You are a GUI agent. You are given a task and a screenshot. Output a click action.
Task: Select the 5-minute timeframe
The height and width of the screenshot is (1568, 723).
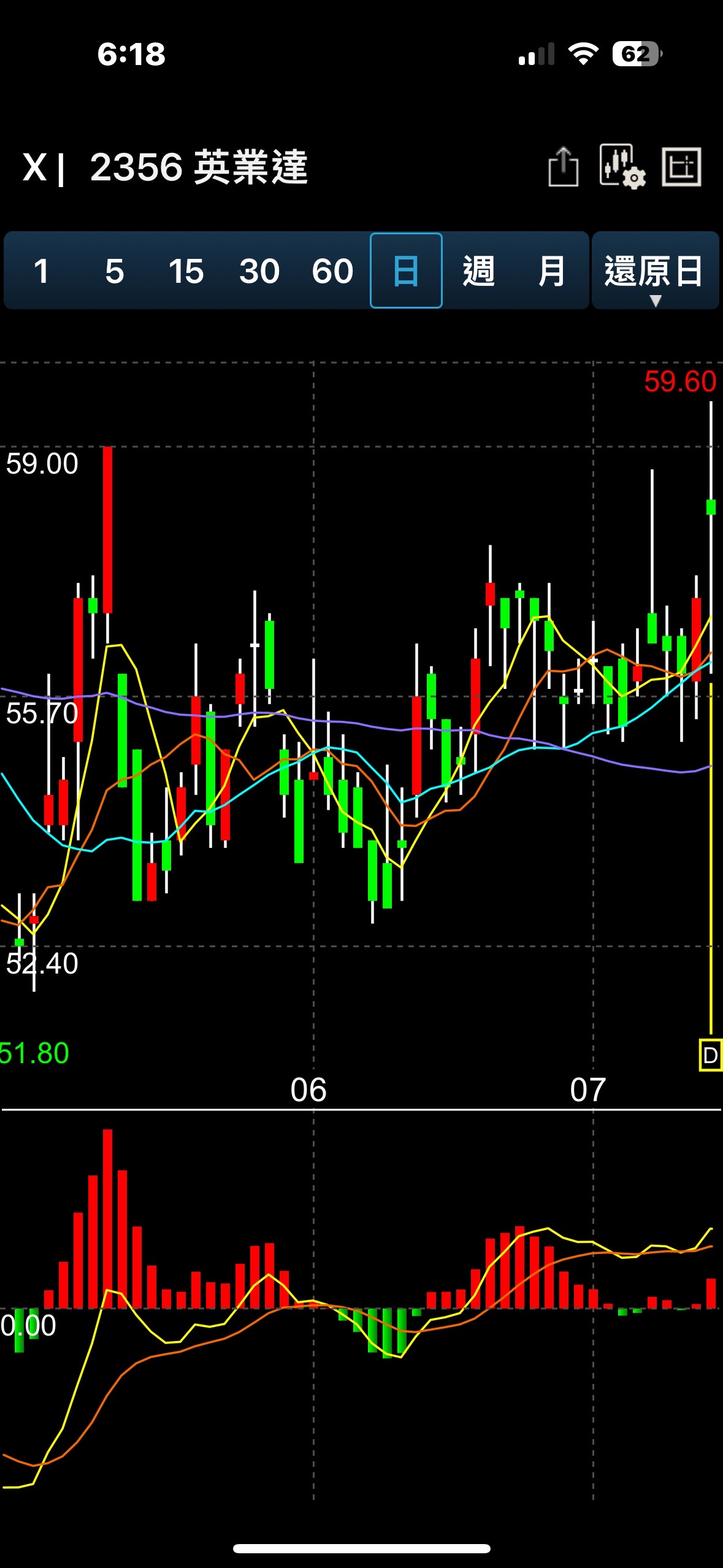[114, 271]
